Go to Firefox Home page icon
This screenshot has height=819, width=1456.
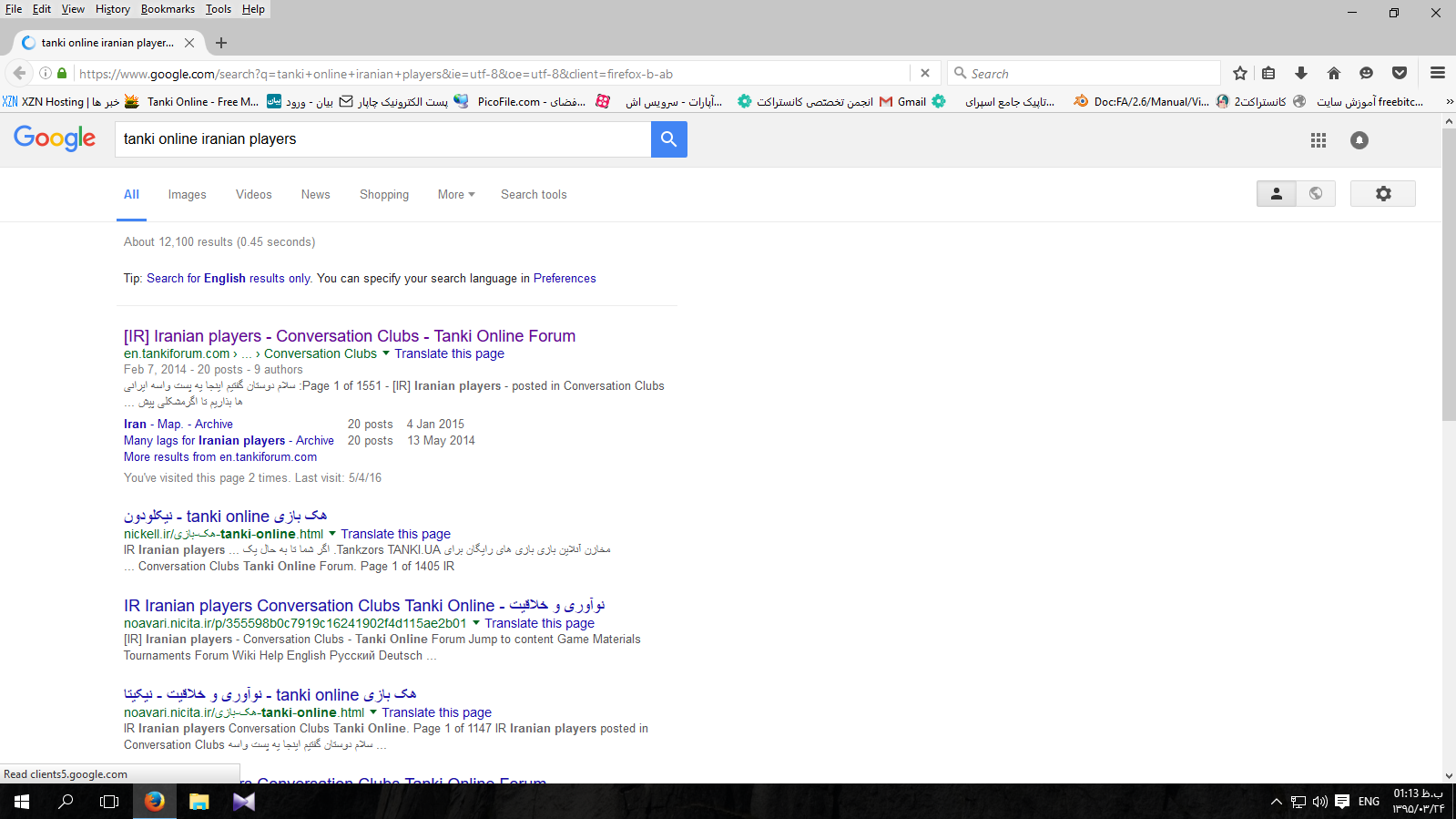(1333, 74)
